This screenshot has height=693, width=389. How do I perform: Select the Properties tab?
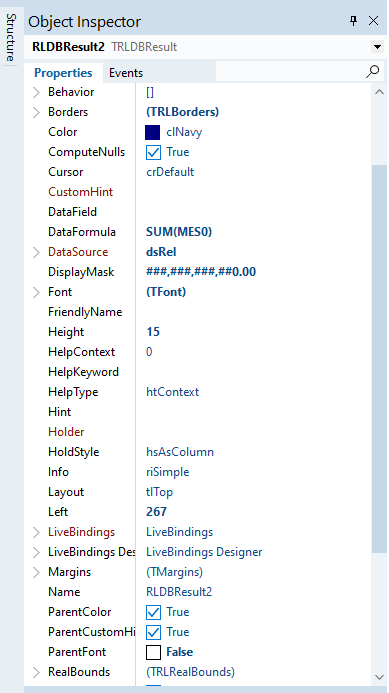tap(63, 73)
